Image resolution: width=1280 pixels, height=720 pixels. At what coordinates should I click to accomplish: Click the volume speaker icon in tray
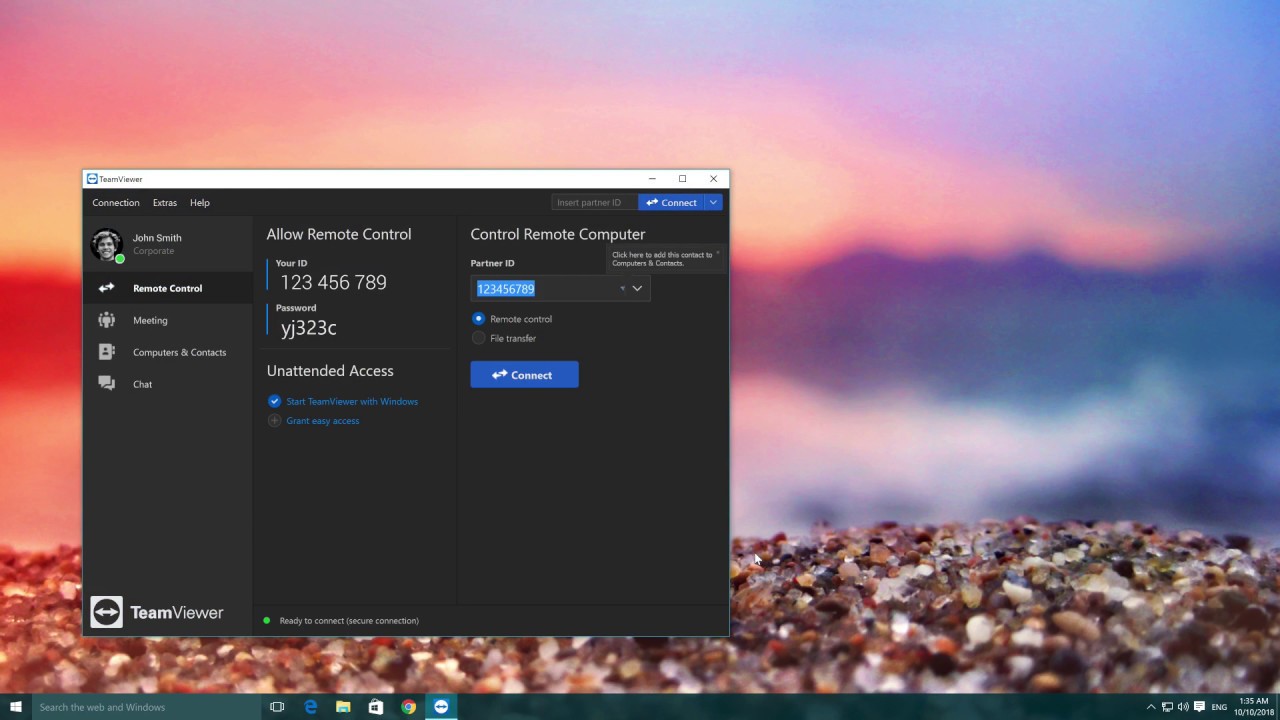pyautogui.click(x=1183, y=707)
